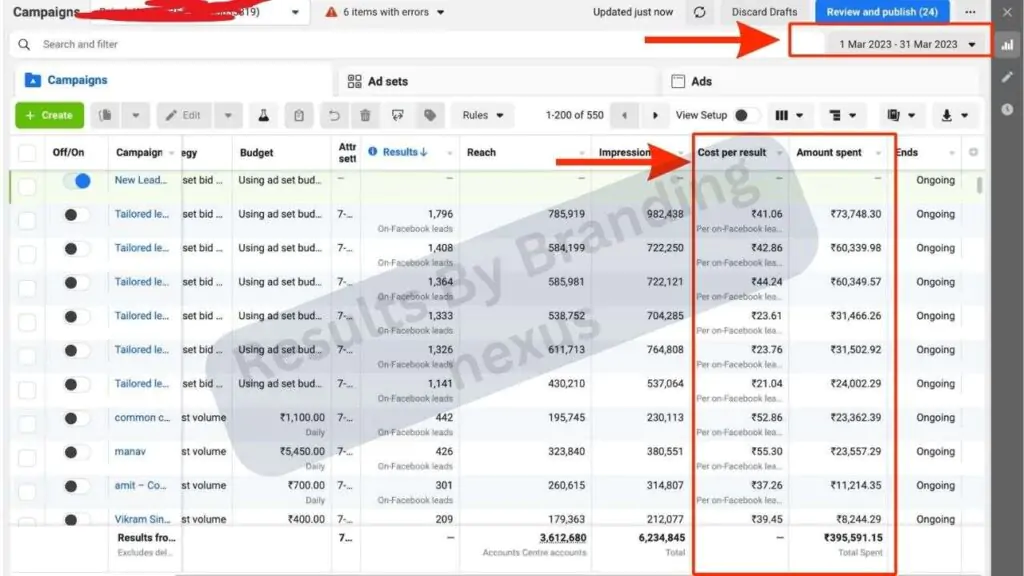
Task: Click the green Create button
Action: 49,115
